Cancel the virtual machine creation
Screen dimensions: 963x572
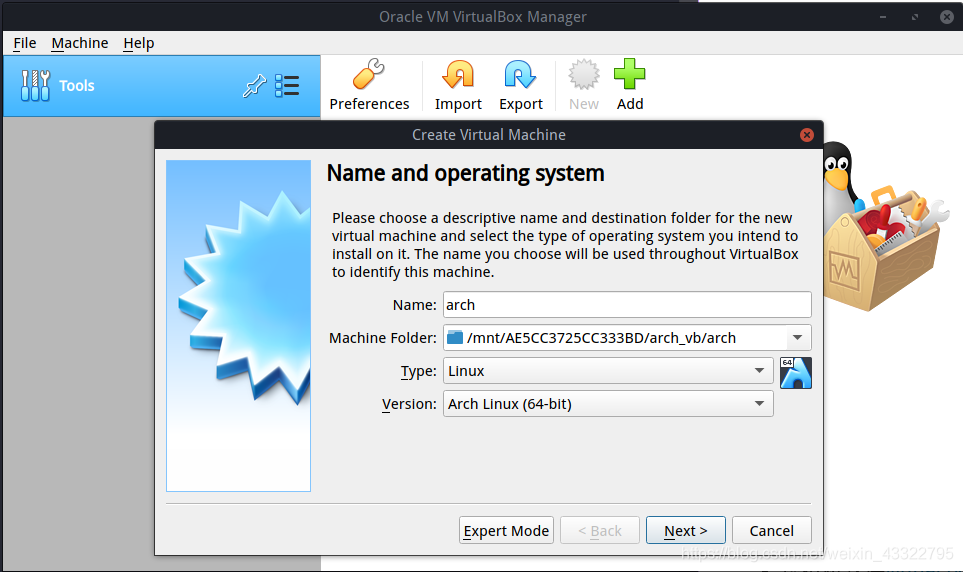771,530
